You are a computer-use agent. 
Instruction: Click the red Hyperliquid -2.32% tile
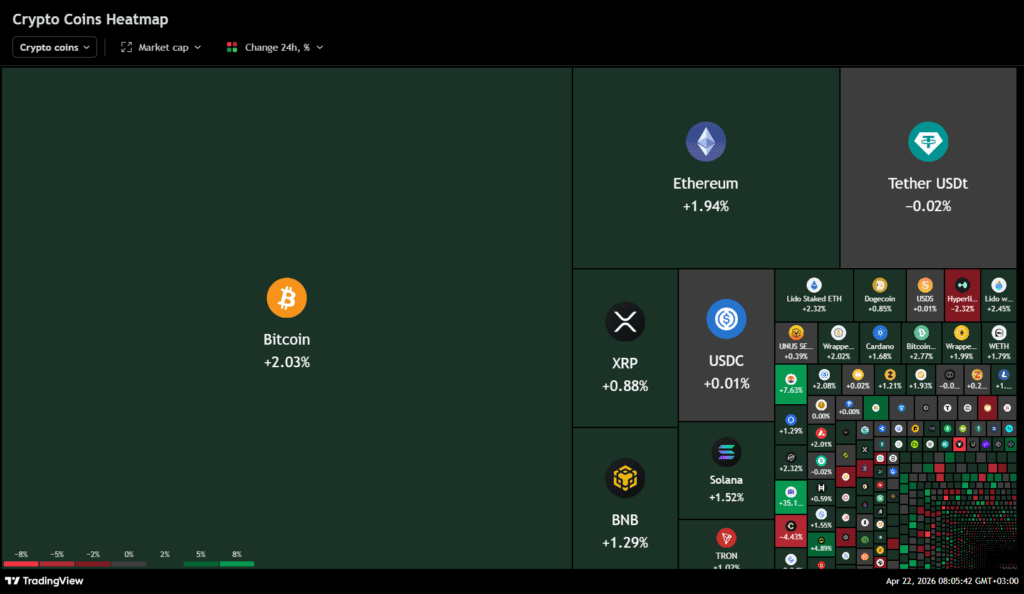pos(962,294)
